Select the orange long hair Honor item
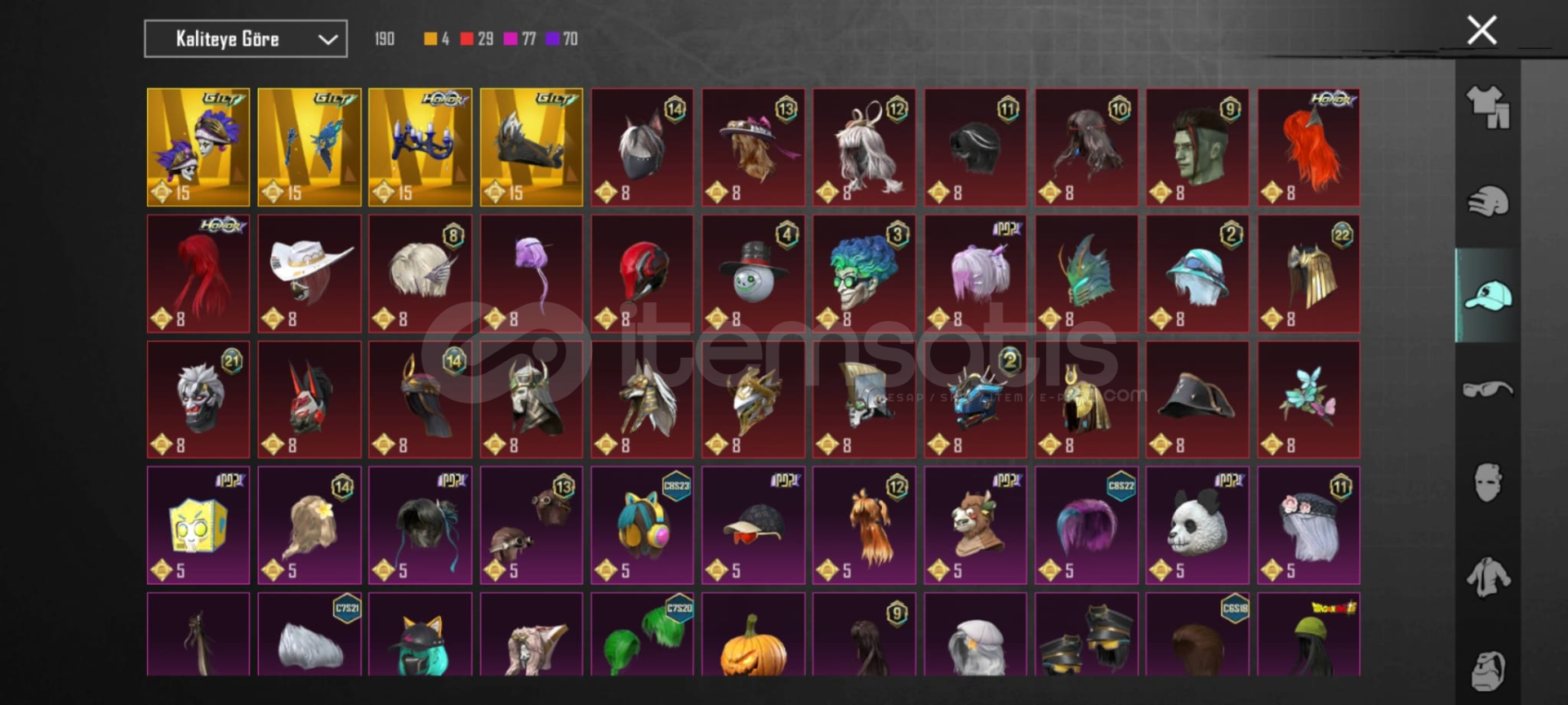The image size is (1568, 705). [1308, 147]
